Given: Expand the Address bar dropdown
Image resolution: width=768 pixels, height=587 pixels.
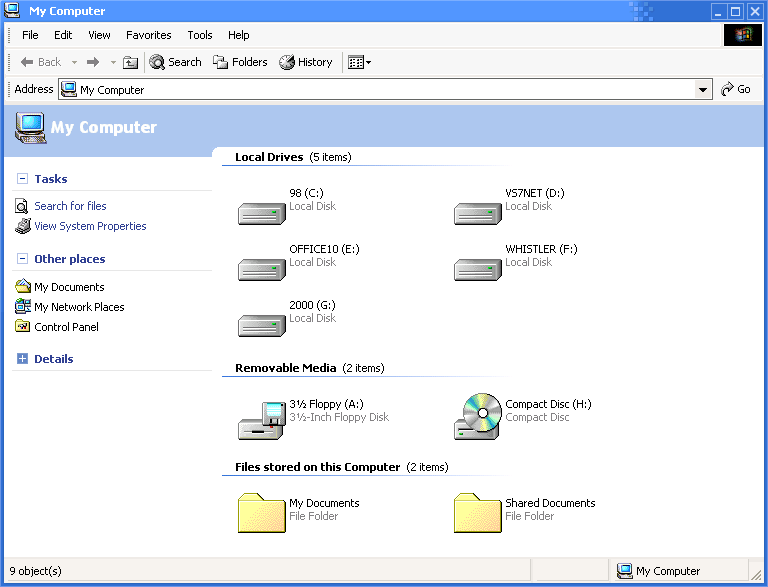Looking at the screenshot, I should [703, 90].
